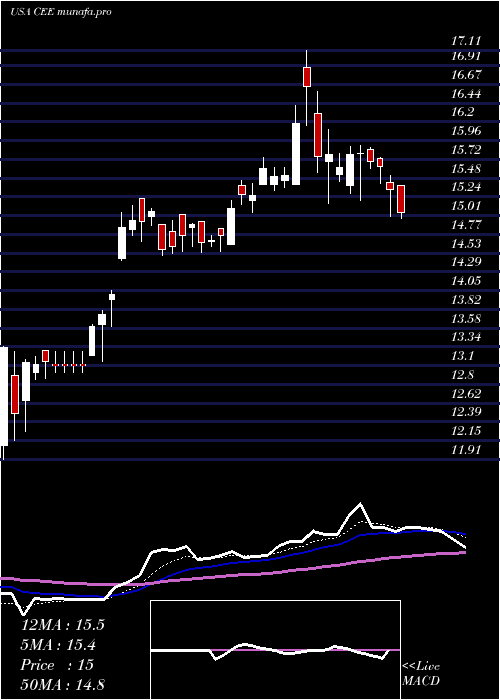Click the 17.11 price axis label

click(466, 41)
